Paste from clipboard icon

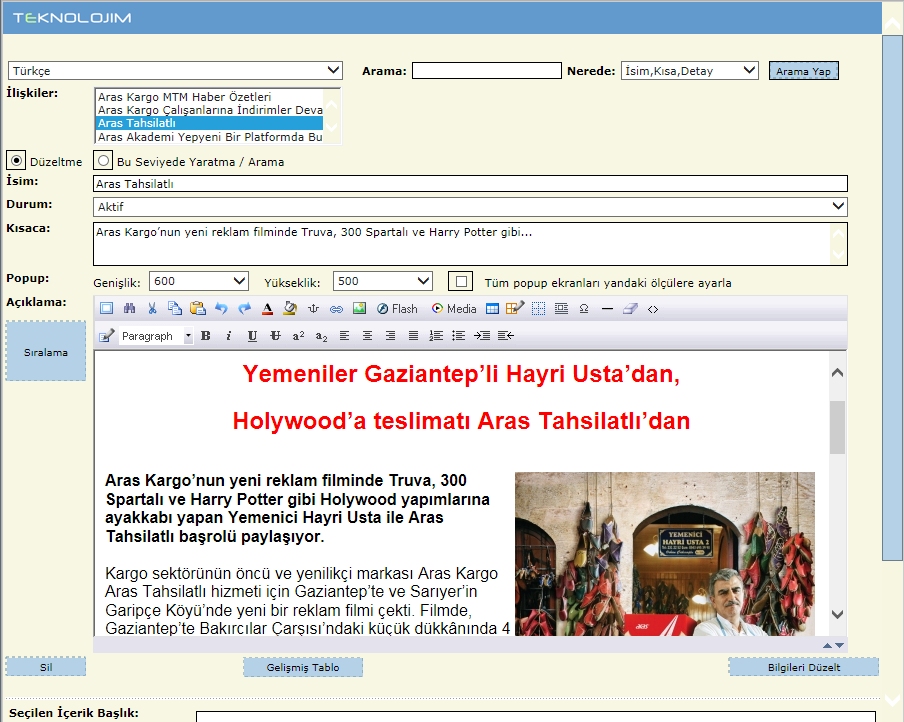(x=198, y=309)
